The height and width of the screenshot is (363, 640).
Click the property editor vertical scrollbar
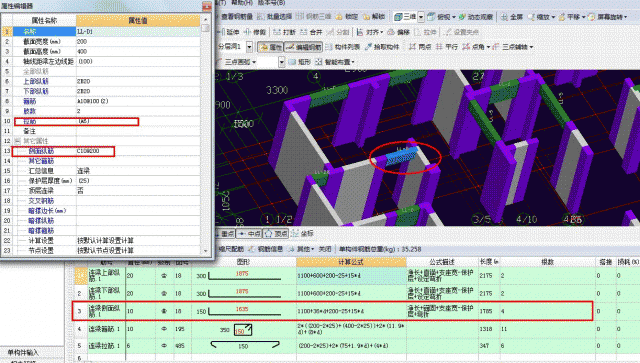click(205, 135)
